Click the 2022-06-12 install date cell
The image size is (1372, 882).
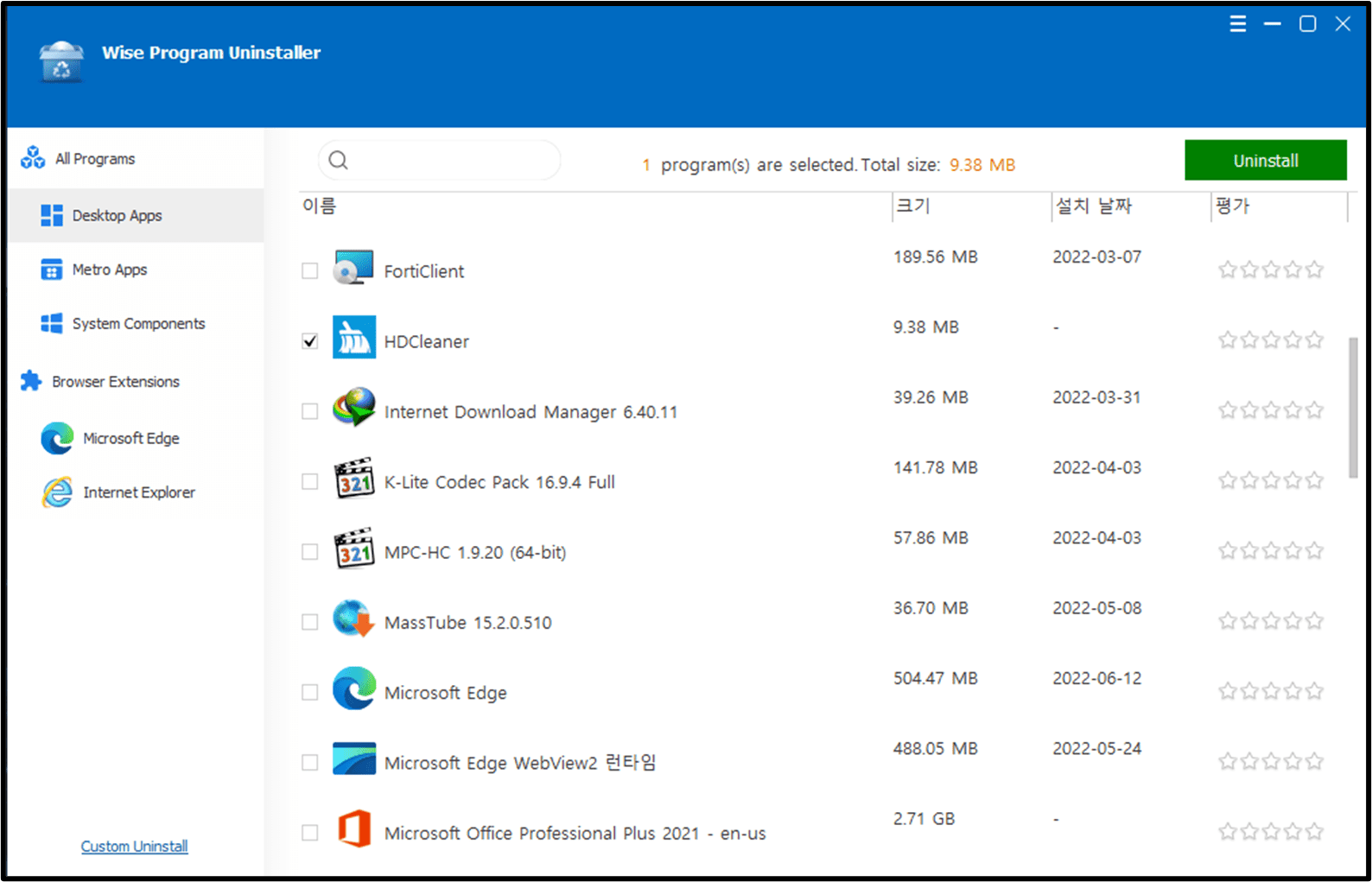tap(1097, 679)
